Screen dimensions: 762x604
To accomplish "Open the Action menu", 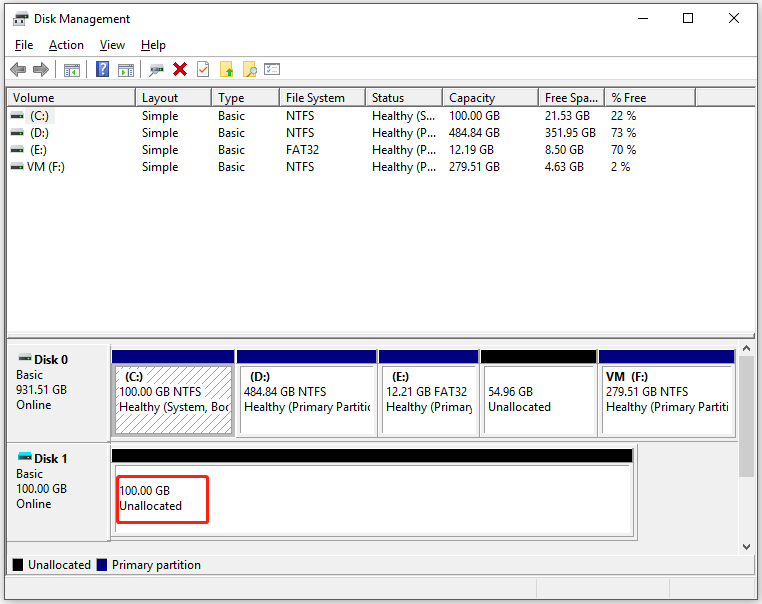I will 66,45.
